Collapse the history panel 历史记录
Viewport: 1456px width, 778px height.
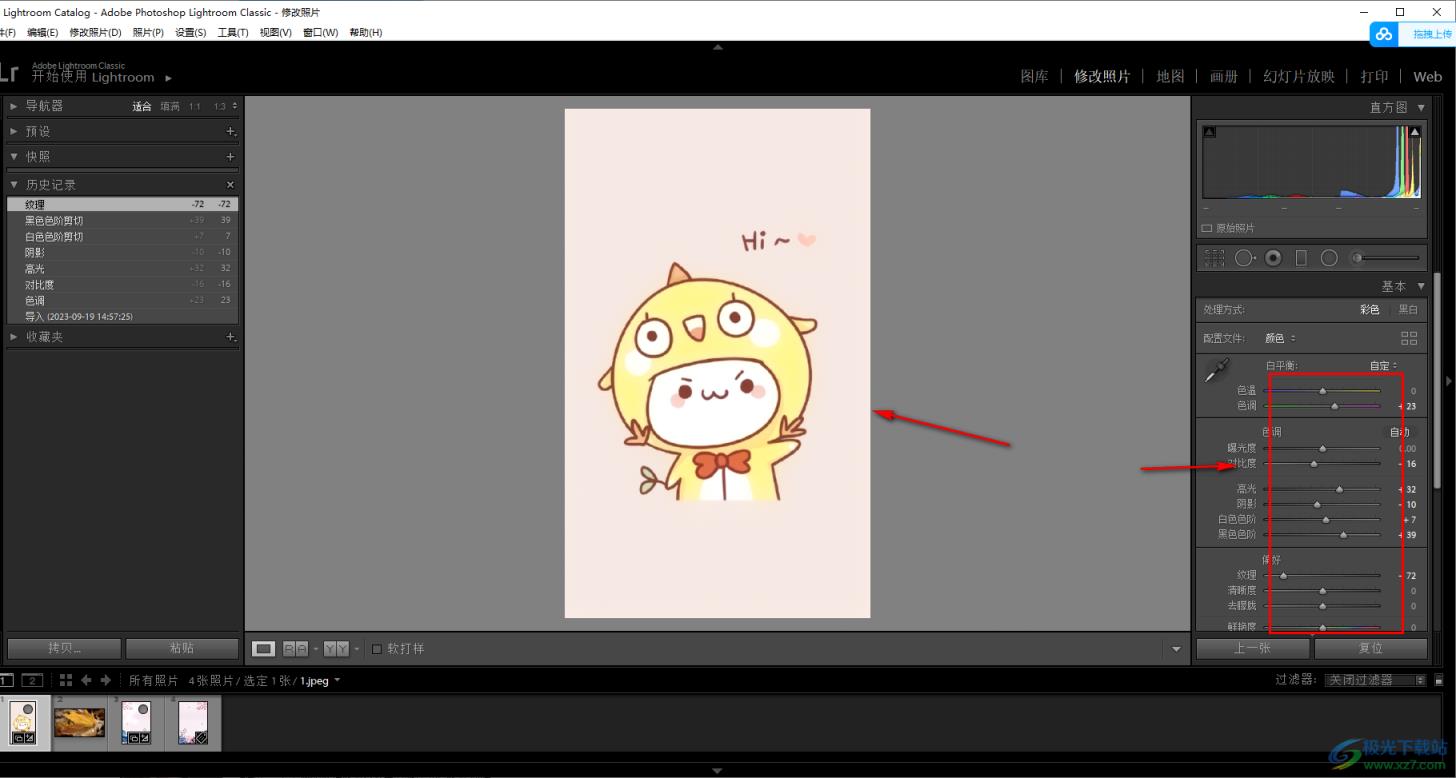coord(14,185)
